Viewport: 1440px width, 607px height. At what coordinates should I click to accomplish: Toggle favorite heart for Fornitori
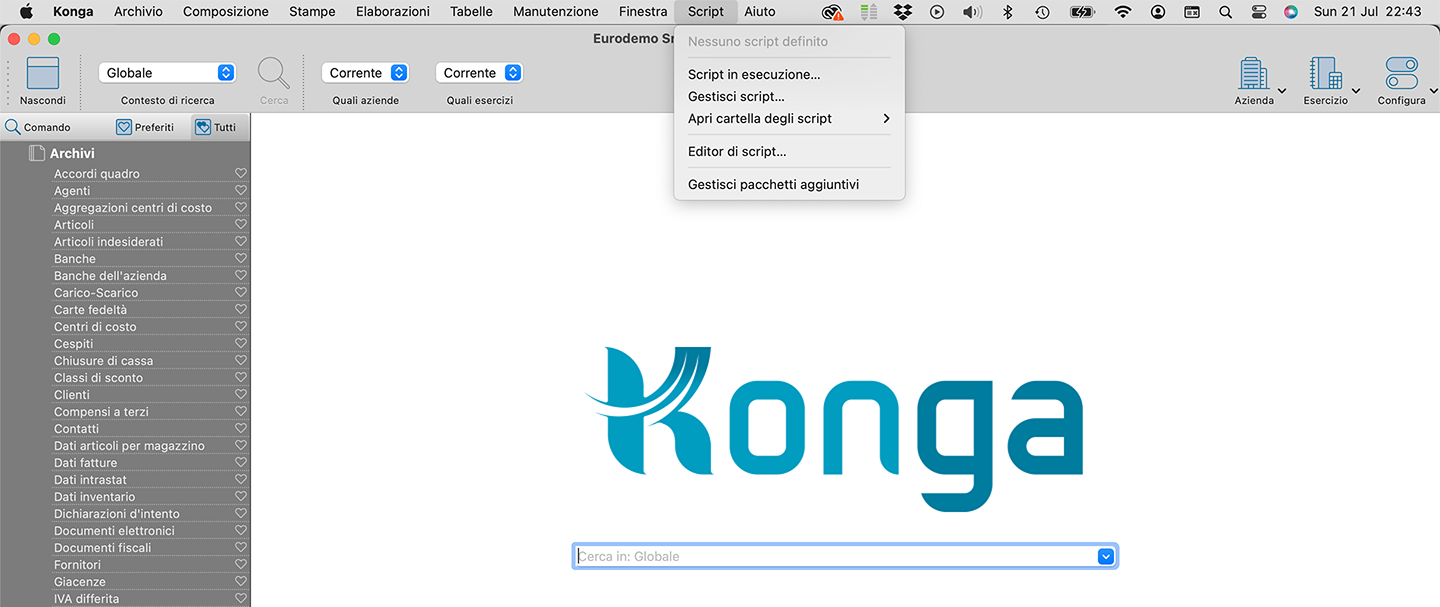(x=240, y=565)
